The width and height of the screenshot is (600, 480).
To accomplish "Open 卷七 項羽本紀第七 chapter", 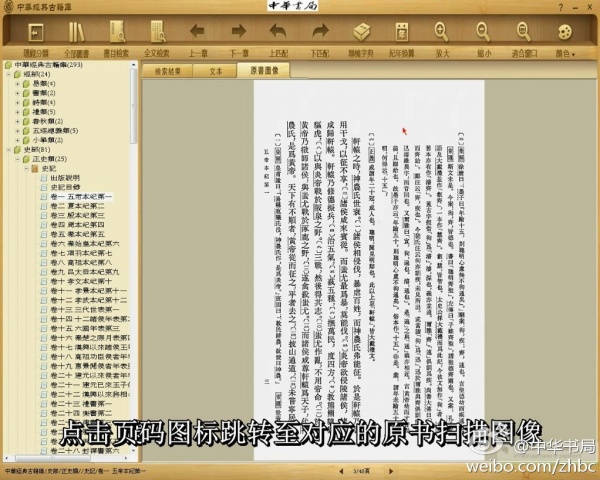I will click(x=81, y=253).
